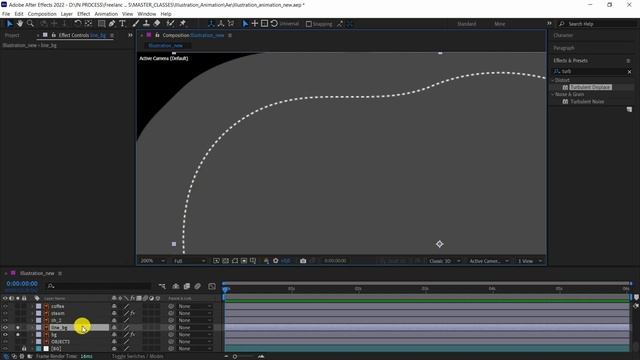Click the Motion Blur timeline button
The height and width of the screenshot is (360, 640).
pyautogui.click(x=198, y=286)
